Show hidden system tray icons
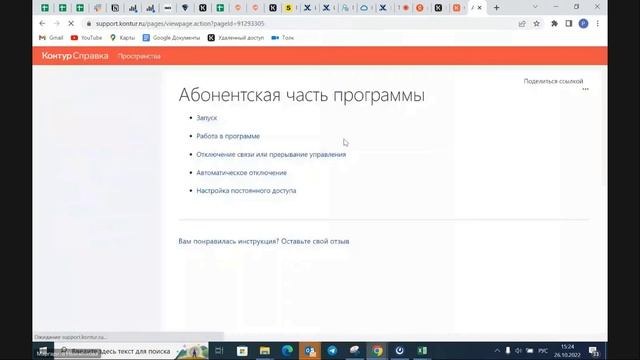This screenshot has height=360, width=640. coord(497,351)
